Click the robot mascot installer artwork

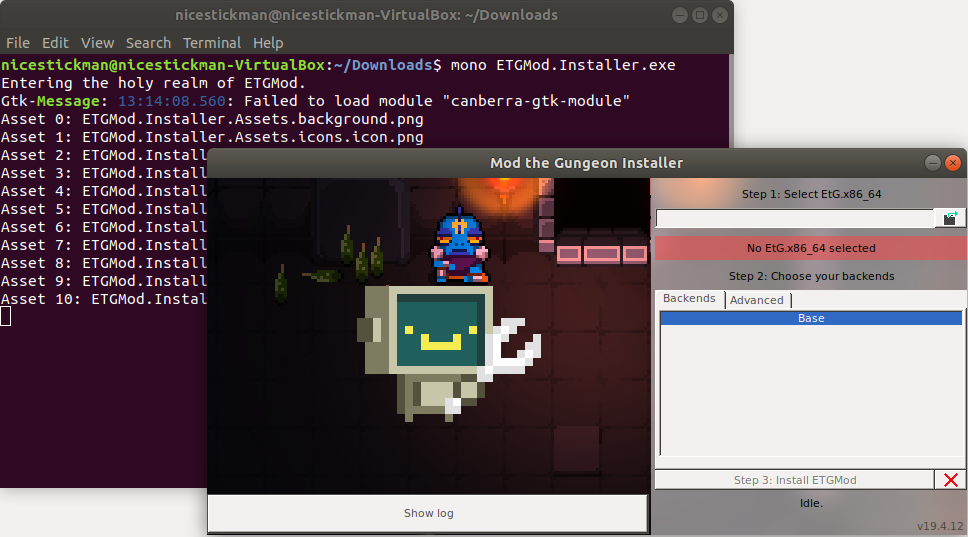pyautogui.click(x=448, y=352)
